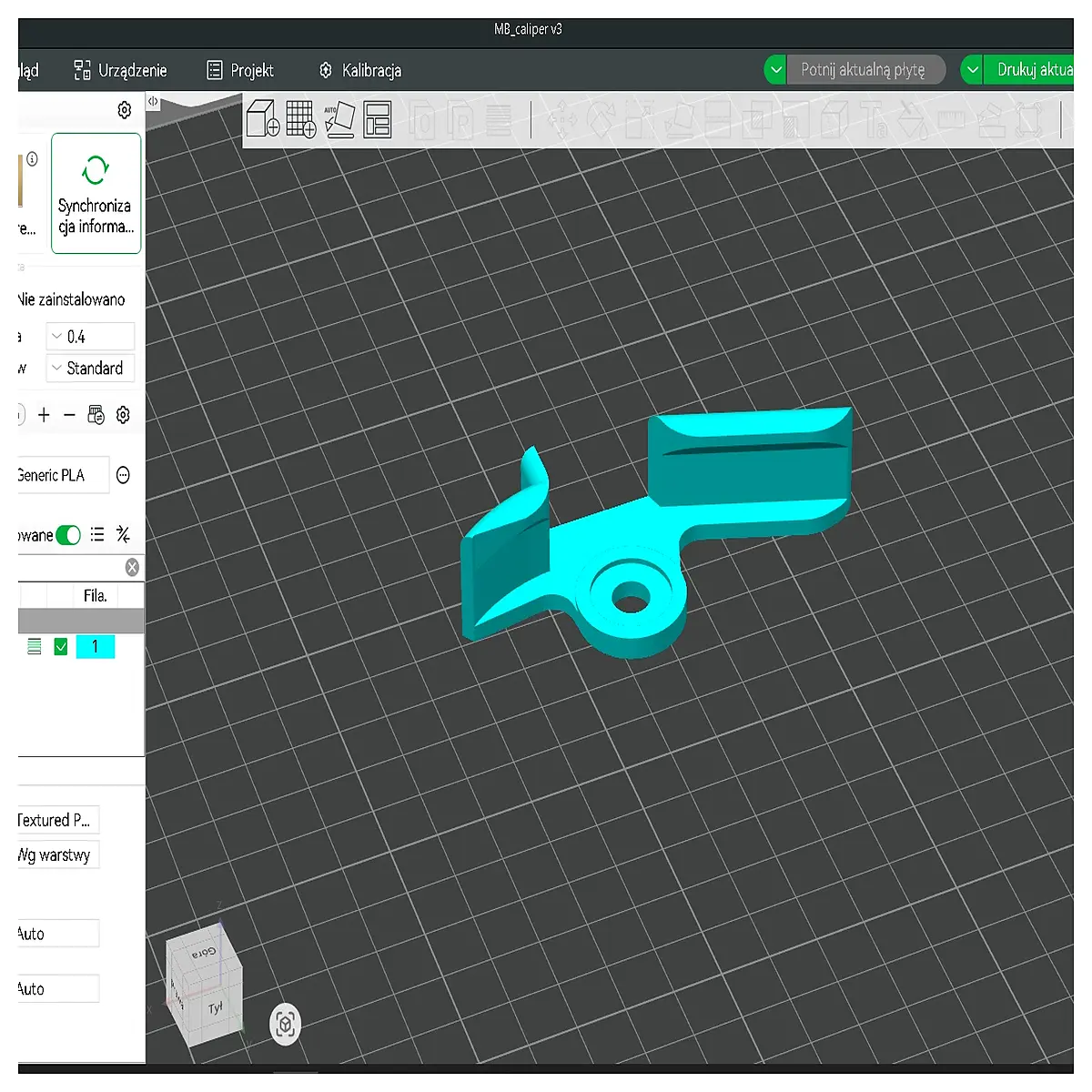Uncheck the green checkbox in object row
Screen dimensions: 1092x1092
coord(61,647)
